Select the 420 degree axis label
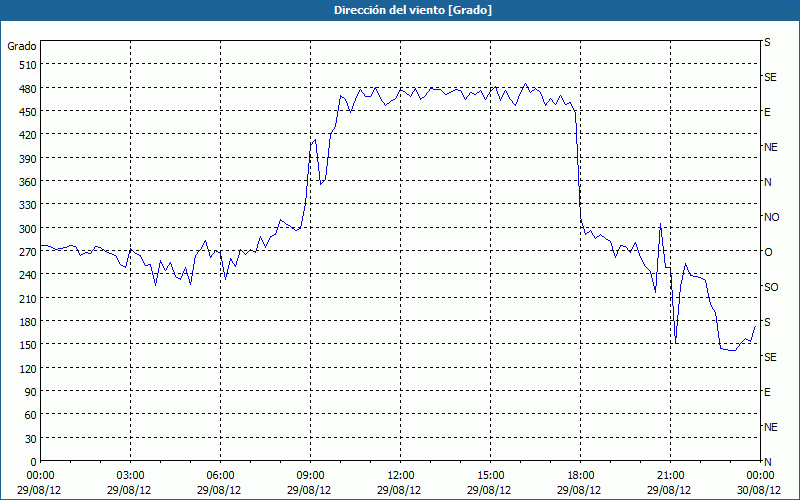Image resolution: width=800 pixels, height=500 pixels. pos(29,135)
